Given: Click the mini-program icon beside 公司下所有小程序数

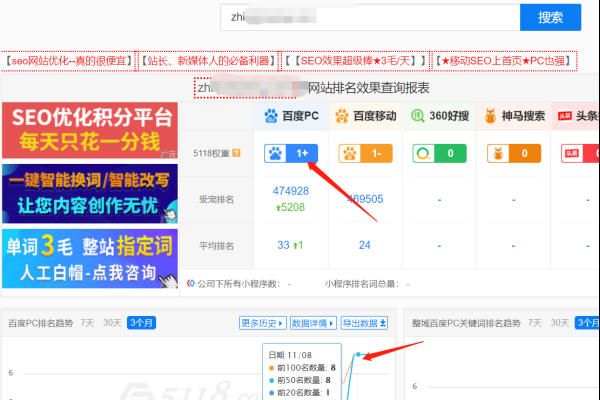Looking at the screenshot, I should click(x=191, y=284).
